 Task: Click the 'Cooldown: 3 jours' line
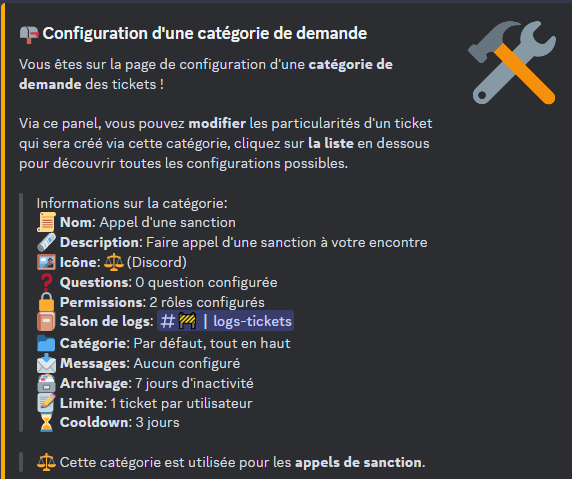120,422
